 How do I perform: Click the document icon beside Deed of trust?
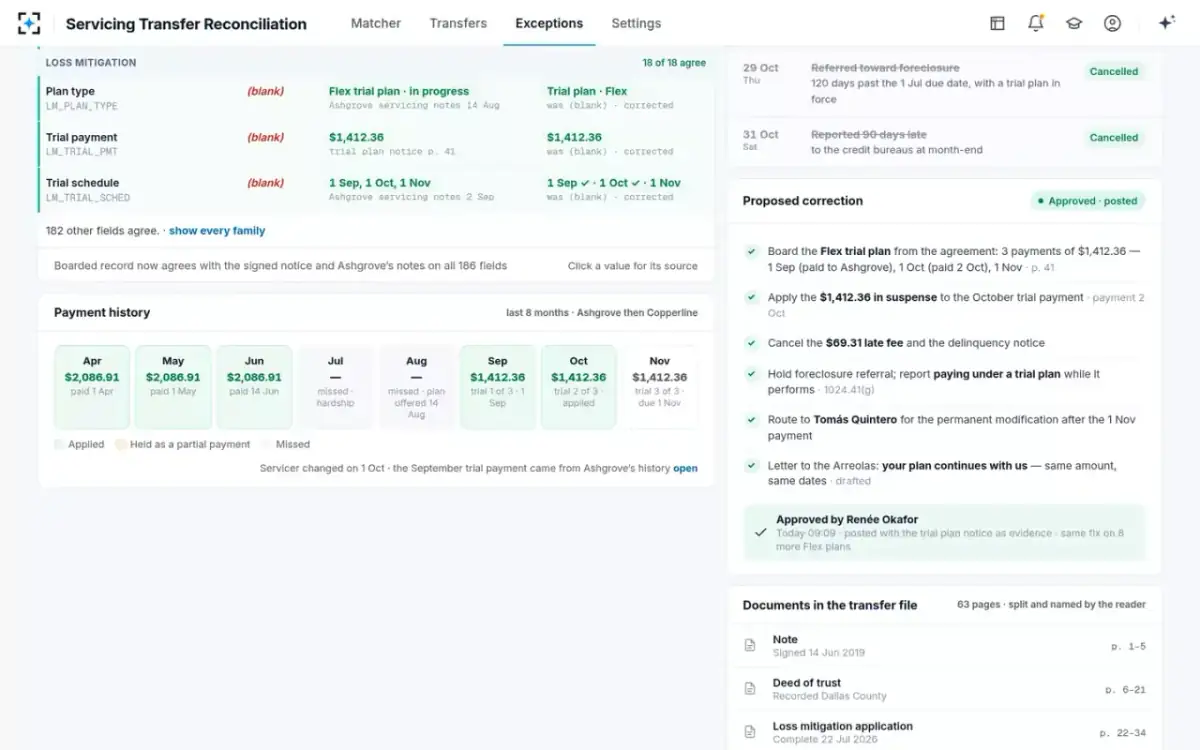(x=750, y=689)
